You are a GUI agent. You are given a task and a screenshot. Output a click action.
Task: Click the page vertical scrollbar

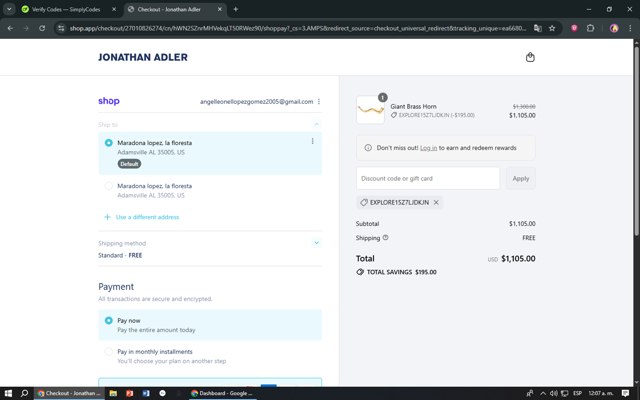[x=636, y=139]
